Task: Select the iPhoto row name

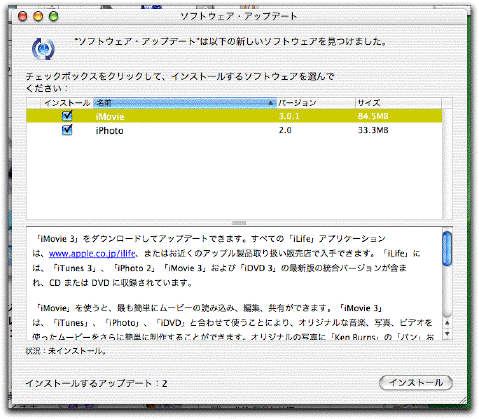Action: (x=110, y=131)
